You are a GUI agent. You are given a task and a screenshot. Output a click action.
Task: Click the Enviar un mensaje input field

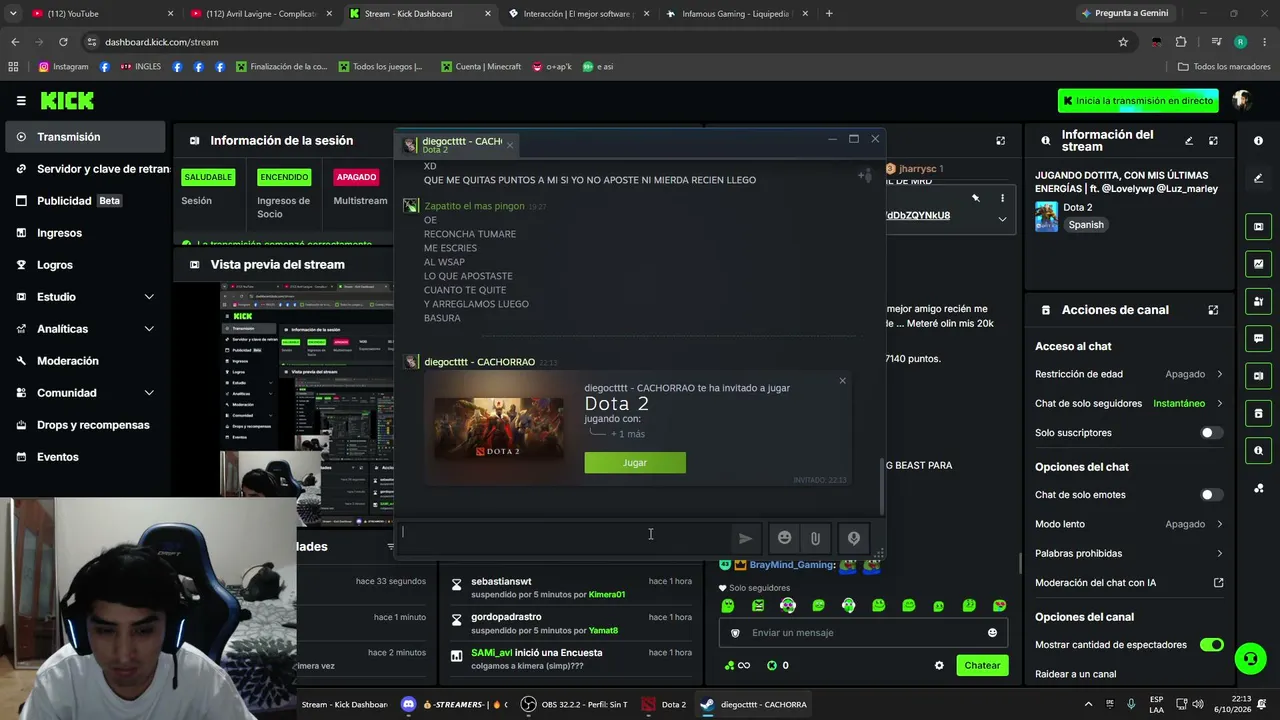coord(864,632)
